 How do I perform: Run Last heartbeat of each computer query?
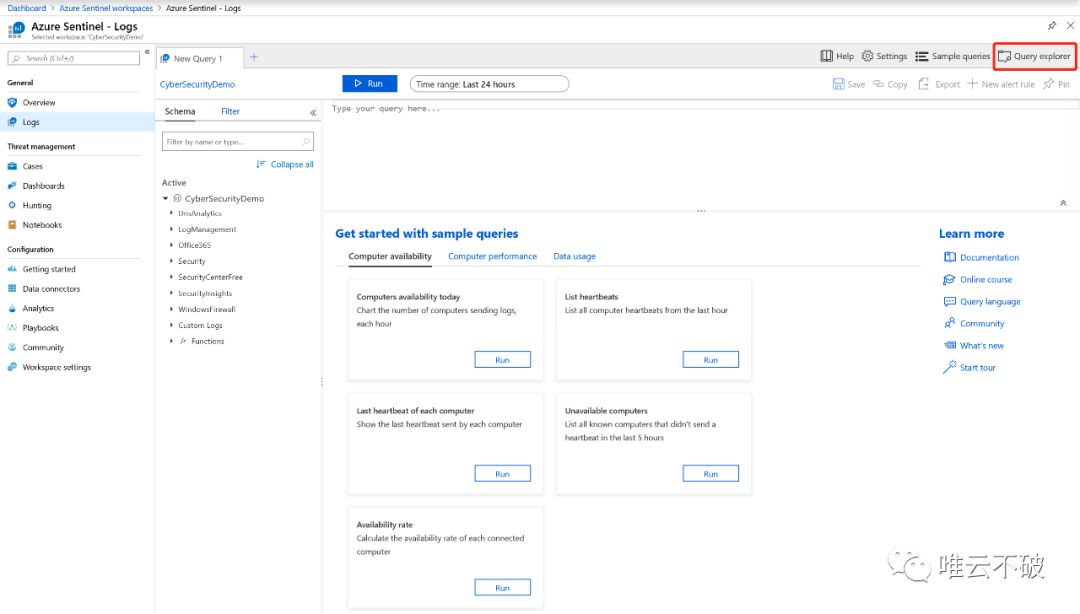502,473
